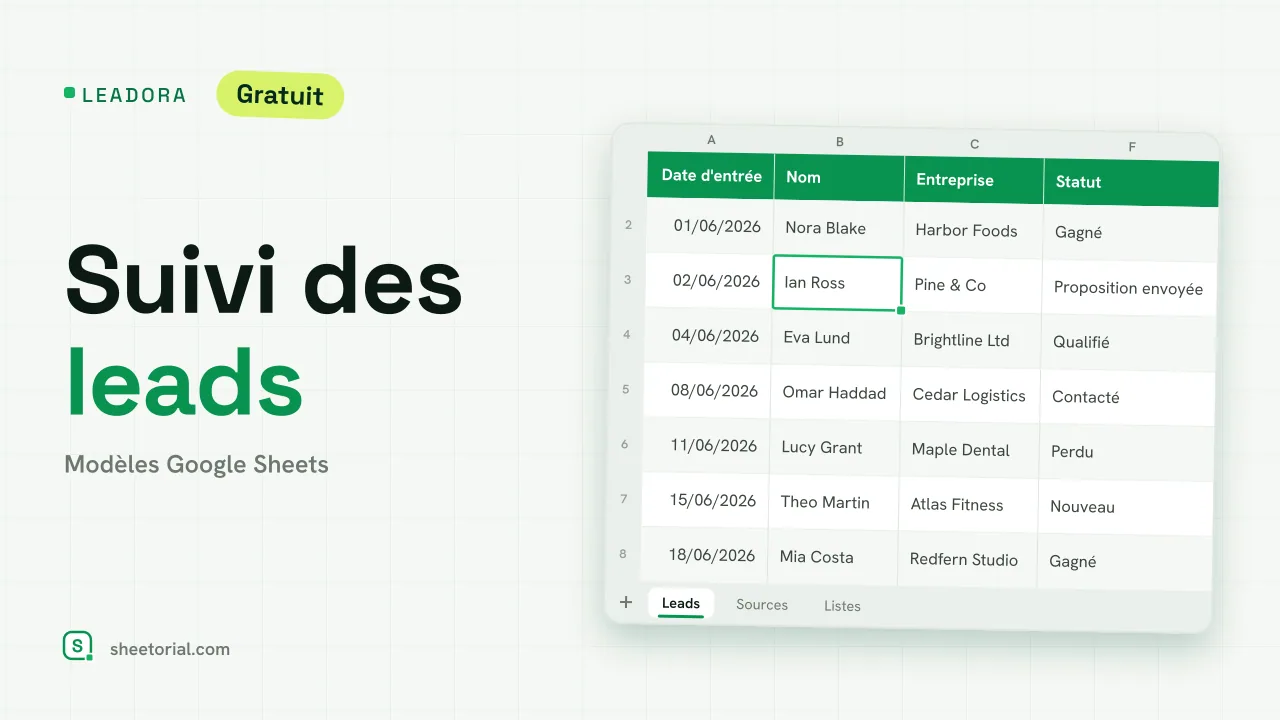
Task: Select the Perdu status cell
Action: 1126,453
